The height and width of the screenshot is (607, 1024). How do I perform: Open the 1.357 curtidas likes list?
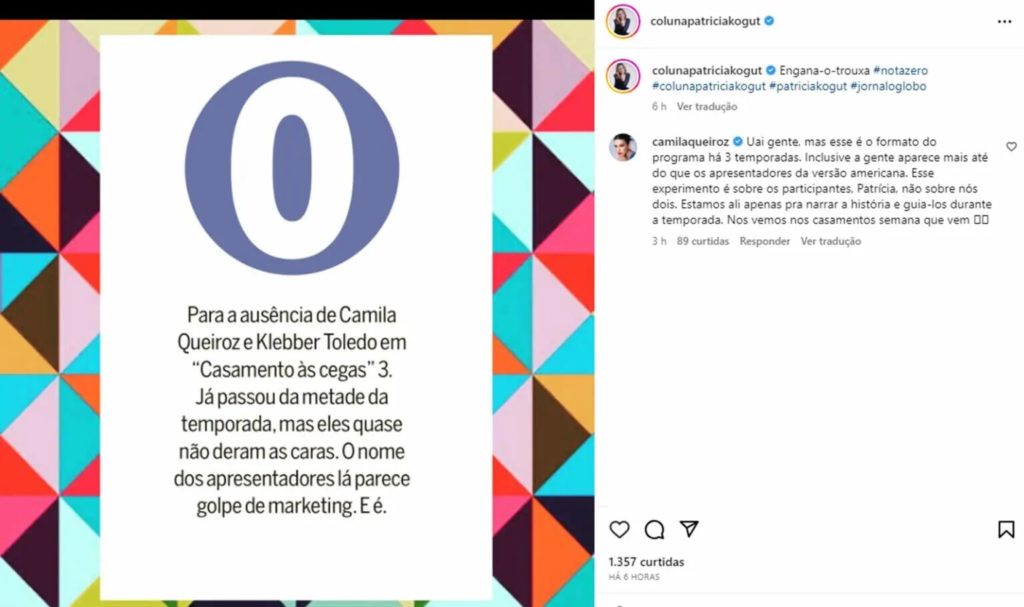647,562
